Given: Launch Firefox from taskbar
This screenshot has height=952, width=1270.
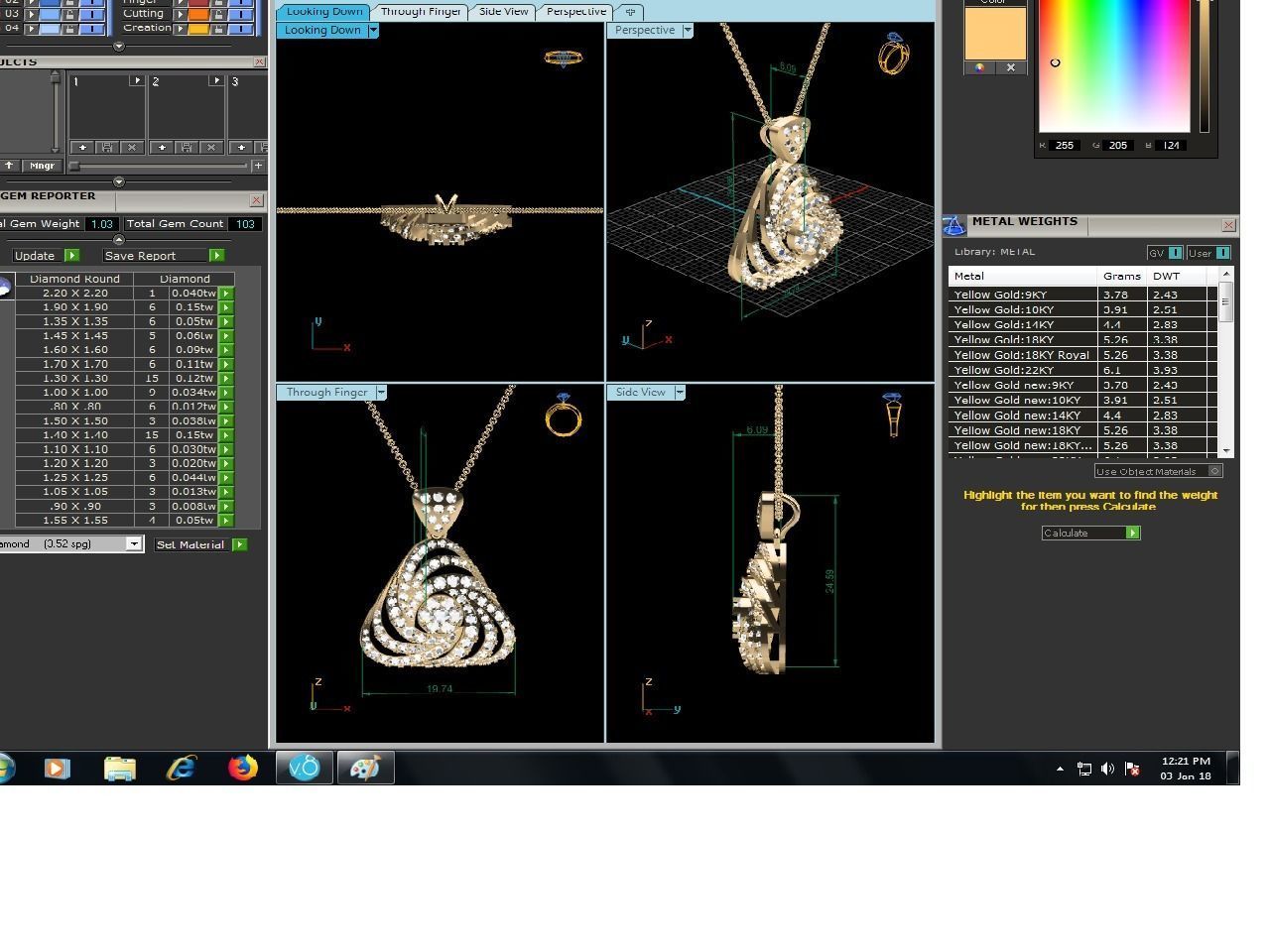Looking at the screenshot, I should [x=243, y=768].
